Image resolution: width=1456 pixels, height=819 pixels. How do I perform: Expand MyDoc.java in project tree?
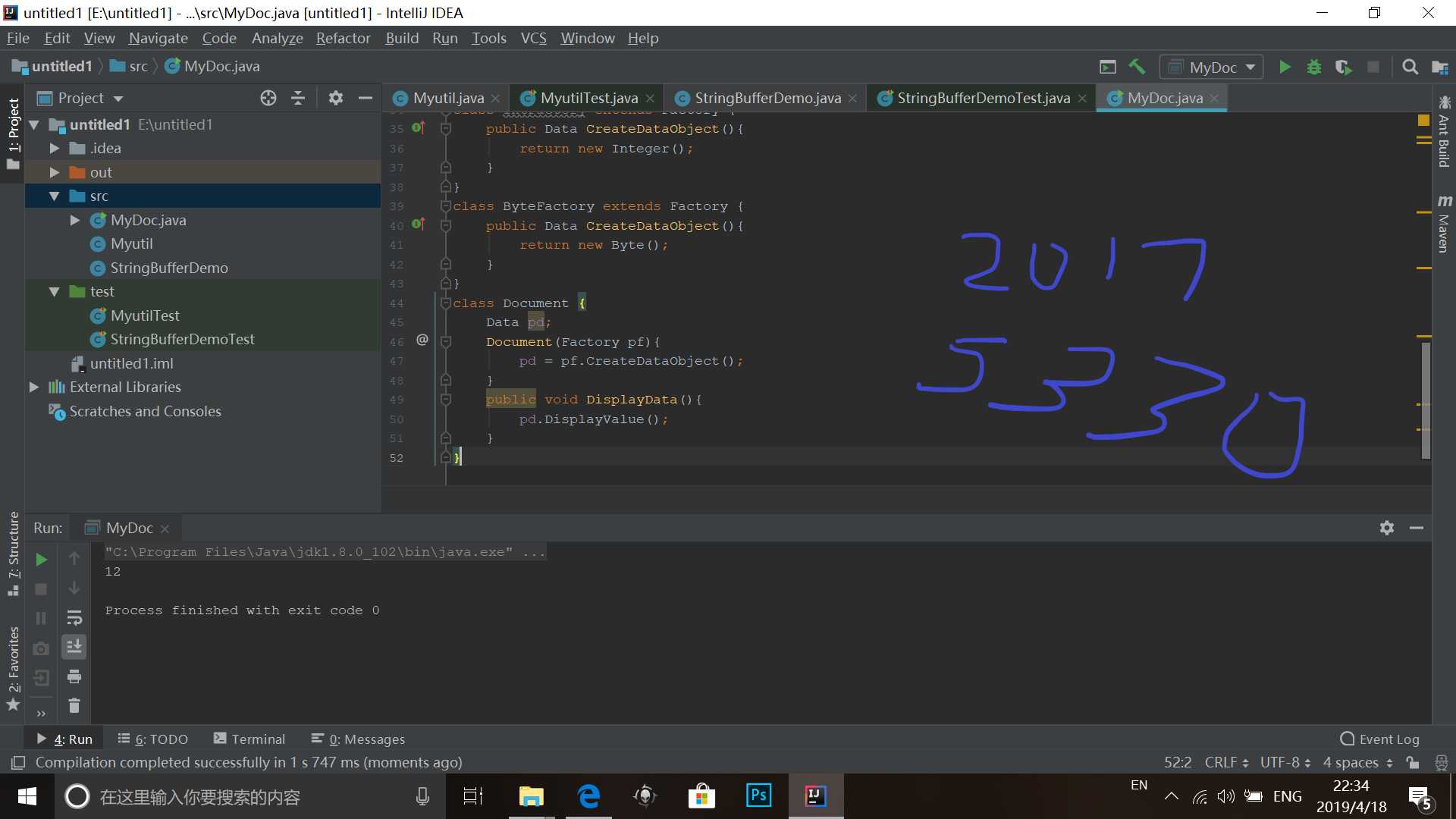[x=75, y=220]
